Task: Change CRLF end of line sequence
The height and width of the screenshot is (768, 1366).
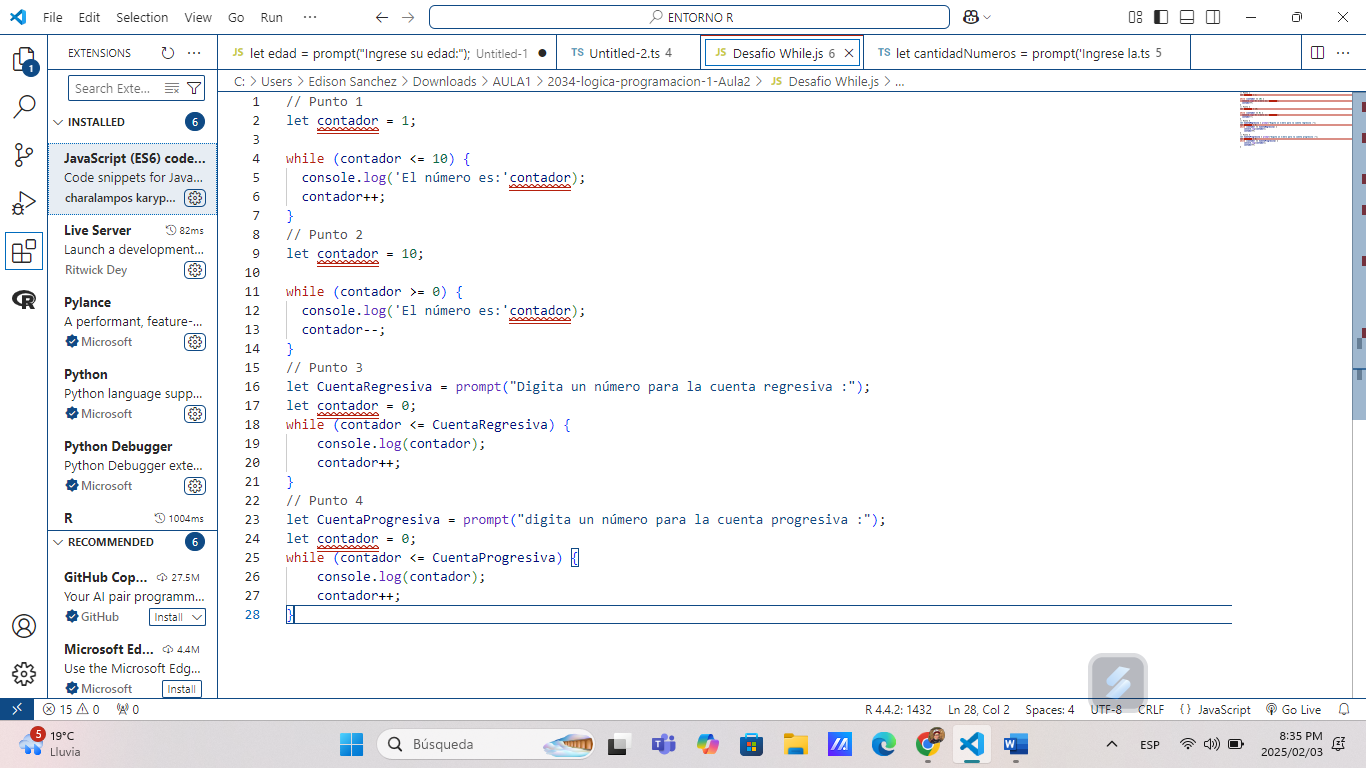Action: pyautogui.click(x=1151, y=709)
